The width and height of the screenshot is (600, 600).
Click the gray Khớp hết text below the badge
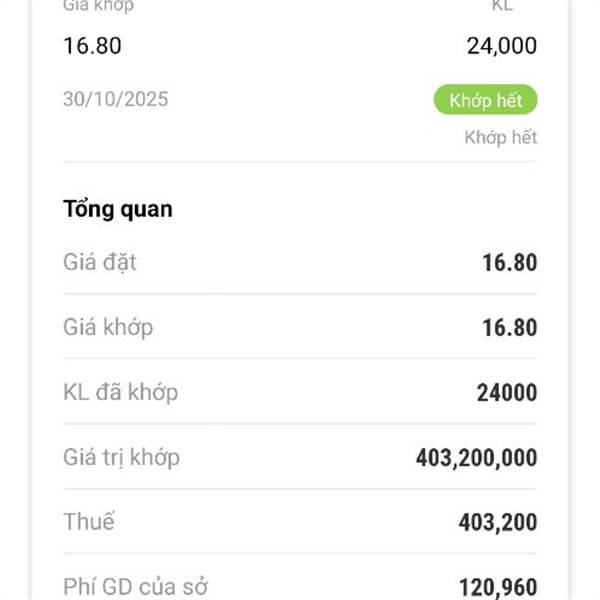500,137
